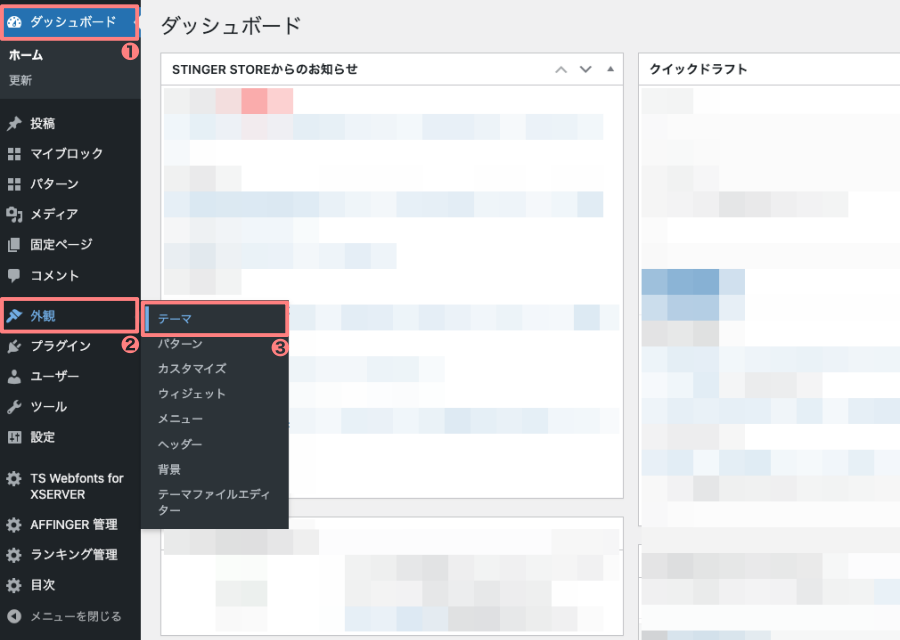
Task: Click the person icon beside ユーザー
Action: coord(14,377)
